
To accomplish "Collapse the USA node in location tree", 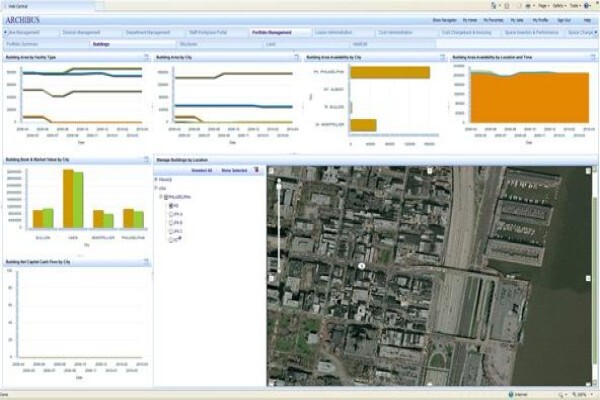I will coord(156,188).
